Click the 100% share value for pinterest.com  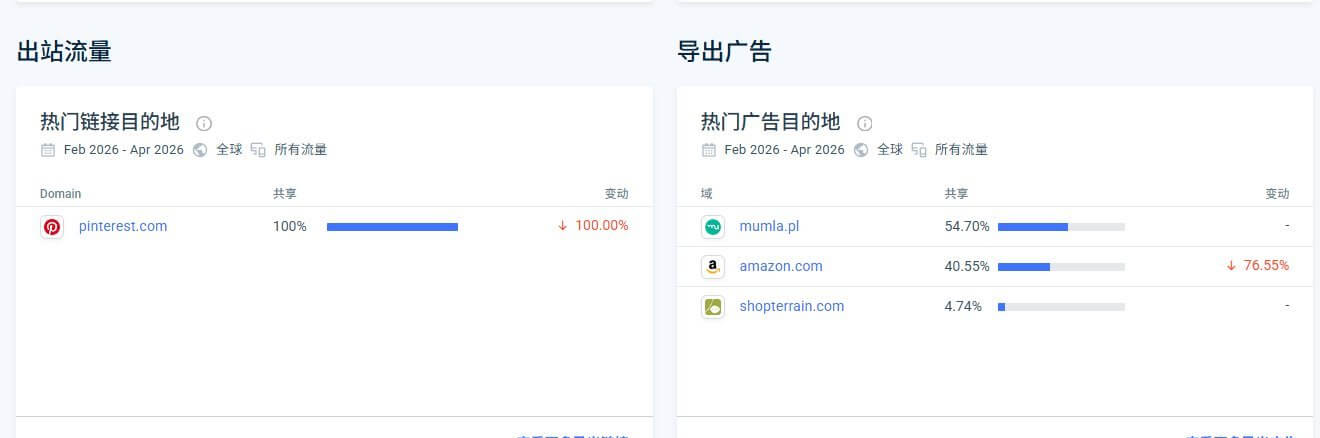(x=290, y=226)
